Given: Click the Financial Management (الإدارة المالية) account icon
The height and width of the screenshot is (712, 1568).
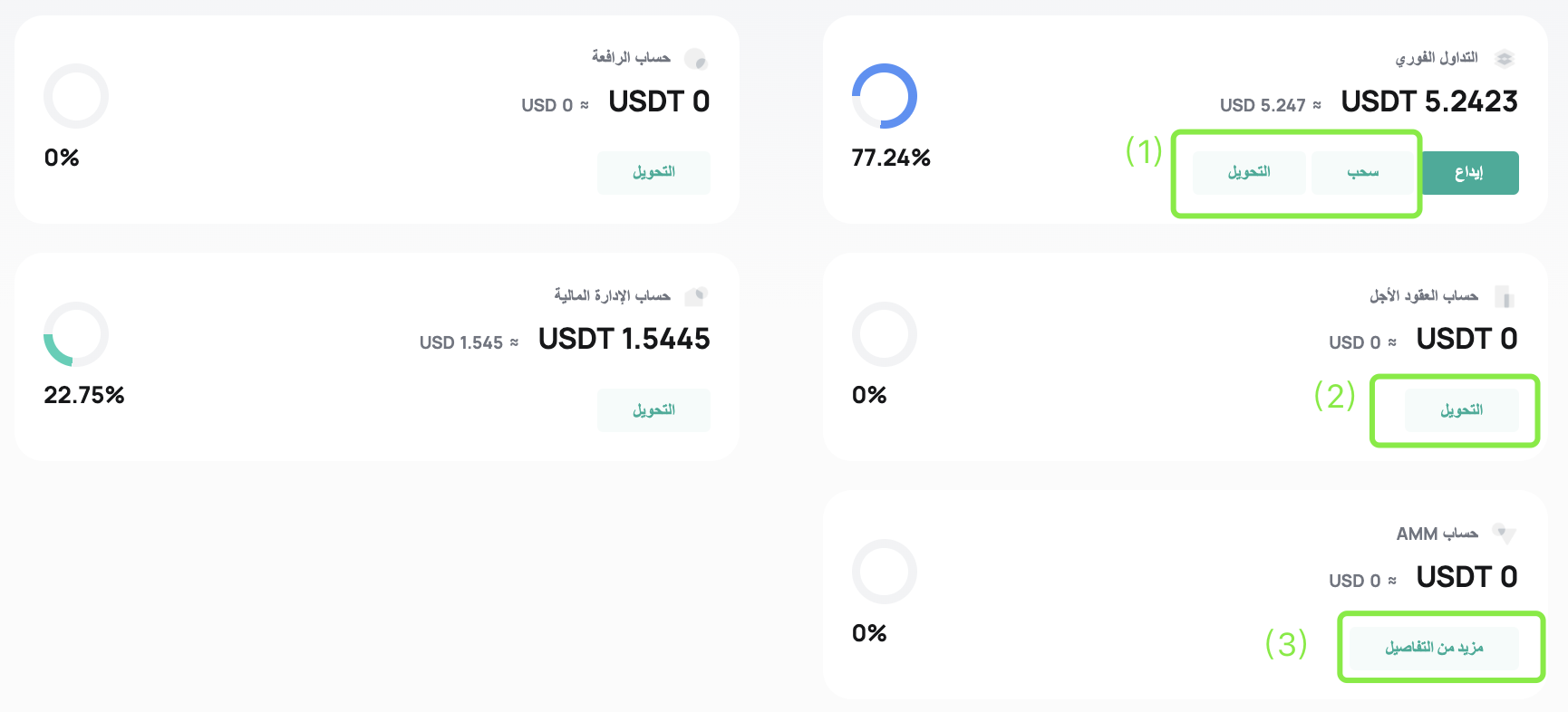Looking at the screenshot, I should point(696,296).
